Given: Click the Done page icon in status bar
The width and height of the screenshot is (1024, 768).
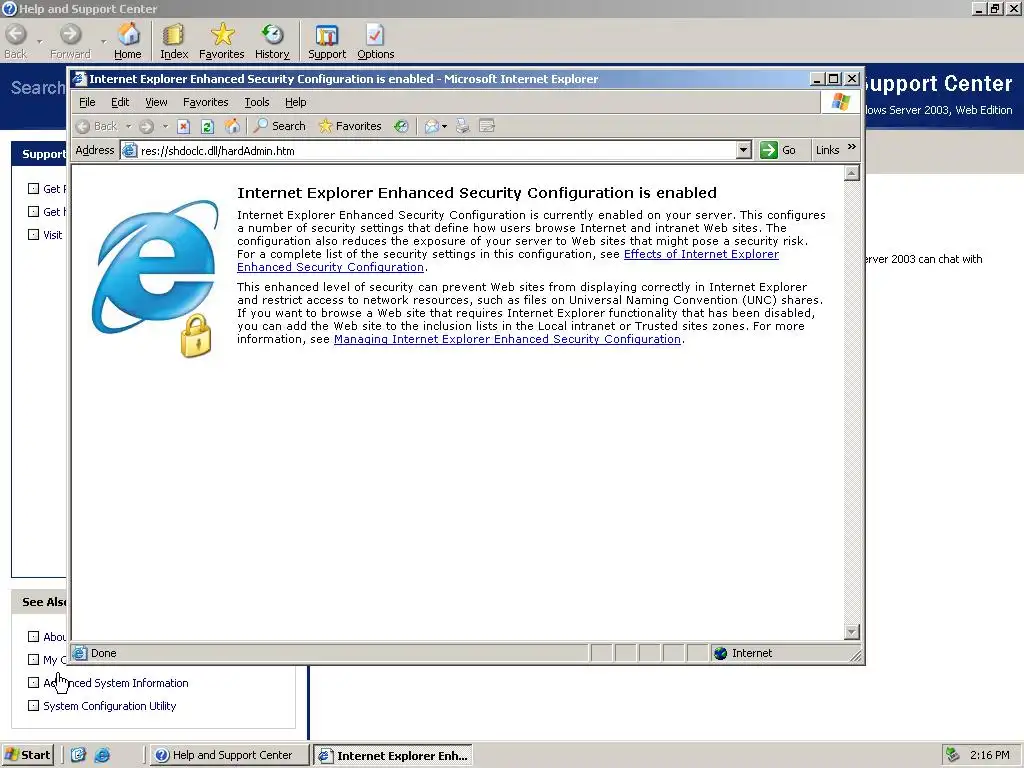Looking at the screenshot, I should coord(80,653).
